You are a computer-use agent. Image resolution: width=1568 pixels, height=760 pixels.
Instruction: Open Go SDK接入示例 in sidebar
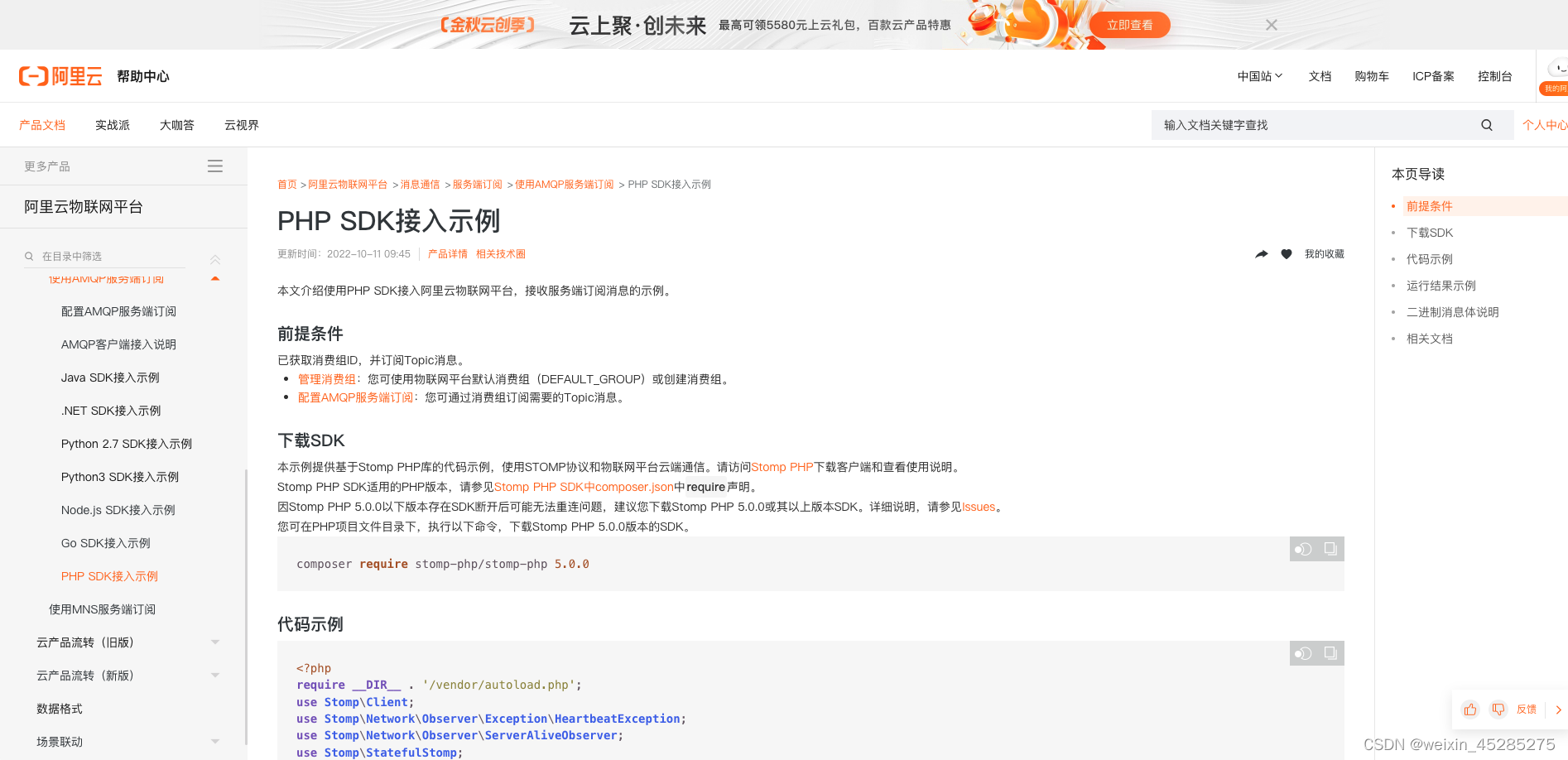click(106, 543)
